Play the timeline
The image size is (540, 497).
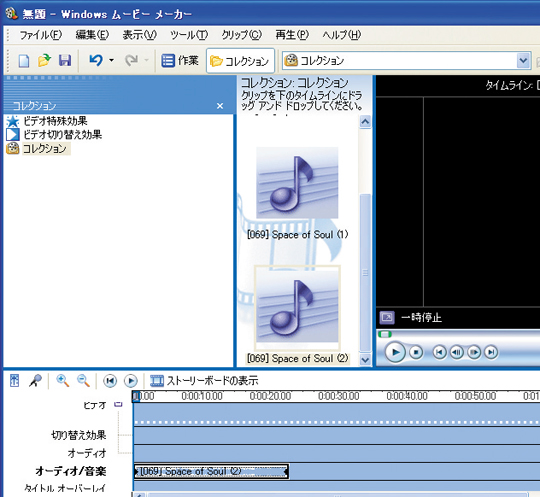131,381
